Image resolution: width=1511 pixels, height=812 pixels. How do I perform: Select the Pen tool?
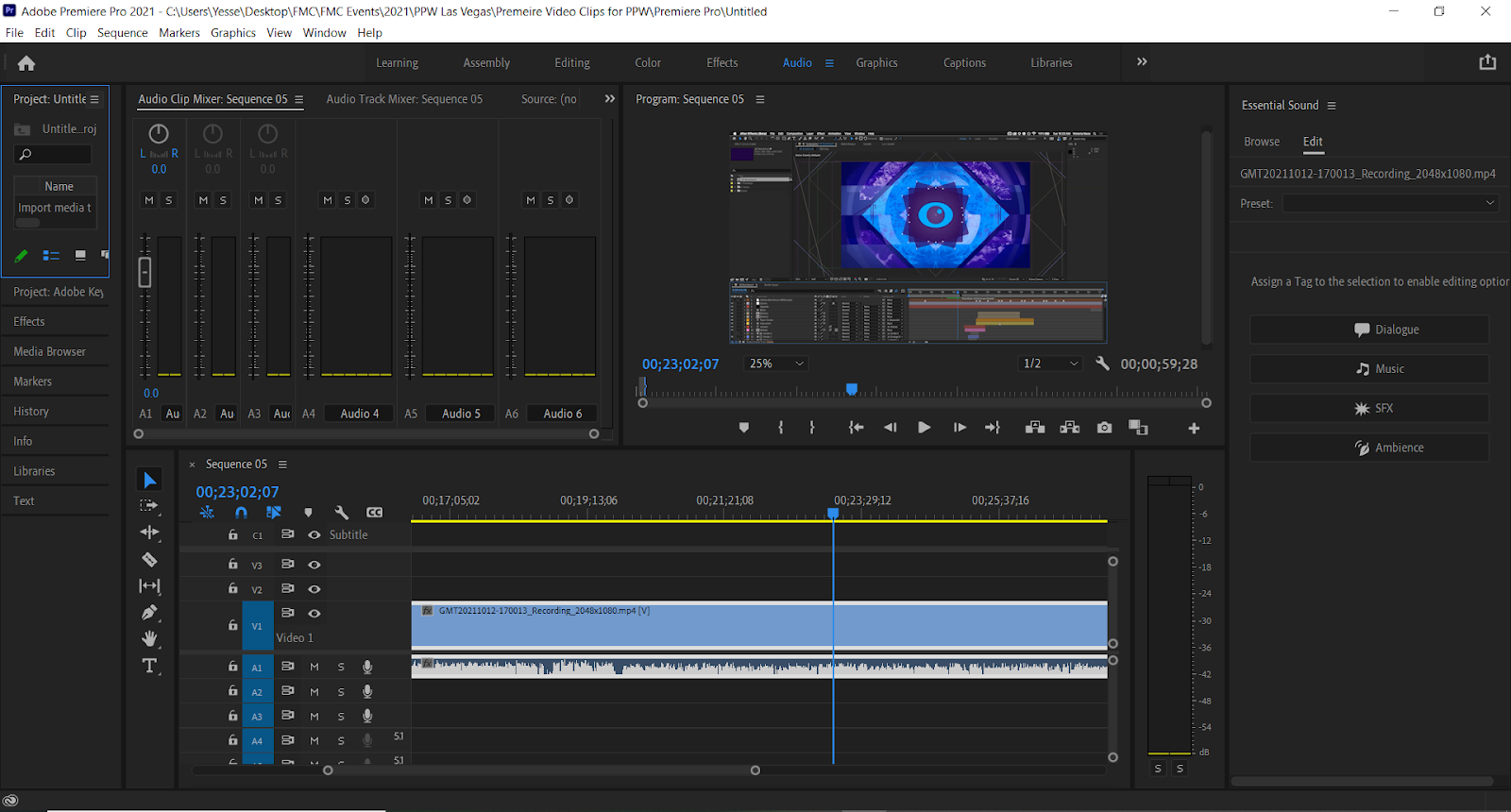[x=149, y=613]
